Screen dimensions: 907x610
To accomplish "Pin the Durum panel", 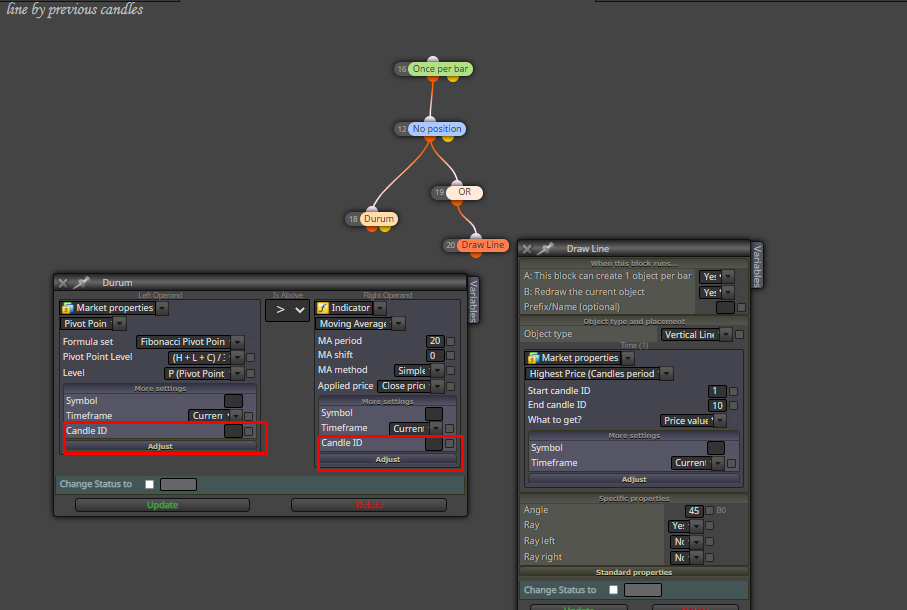I will [x=81, y=282].
